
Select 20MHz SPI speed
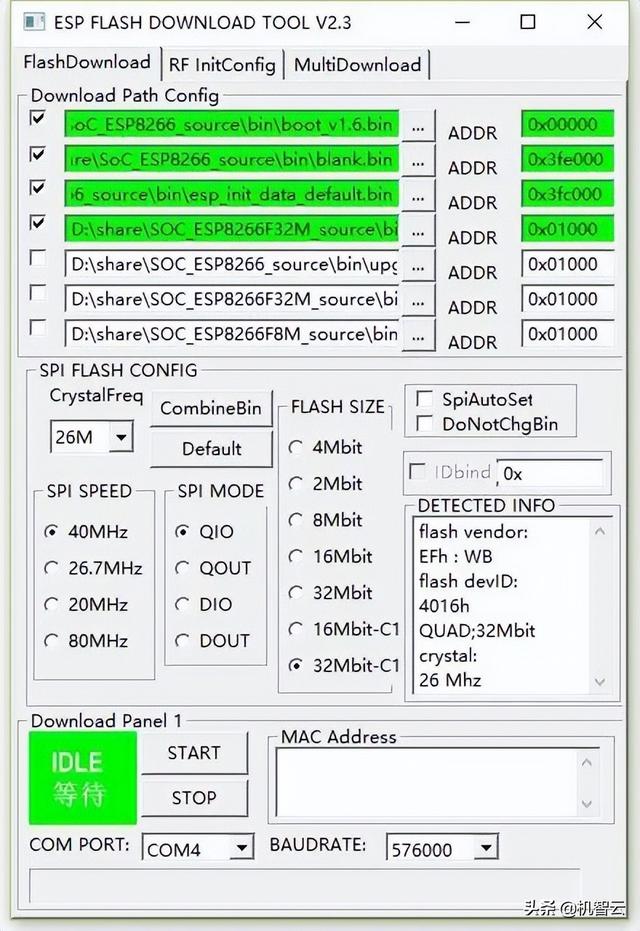click(87, 604)
